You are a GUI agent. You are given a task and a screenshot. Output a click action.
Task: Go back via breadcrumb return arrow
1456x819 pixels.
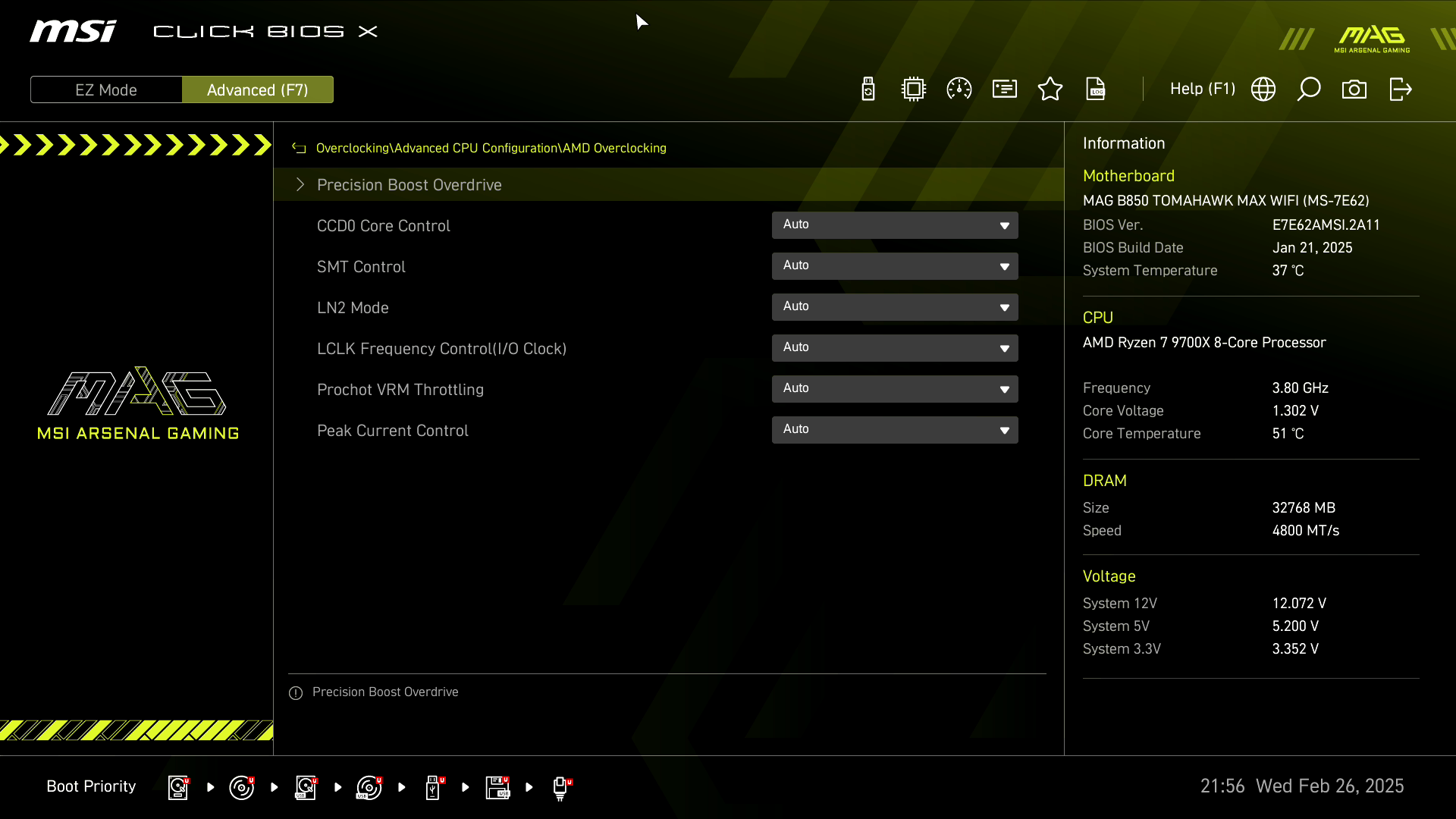299,149
